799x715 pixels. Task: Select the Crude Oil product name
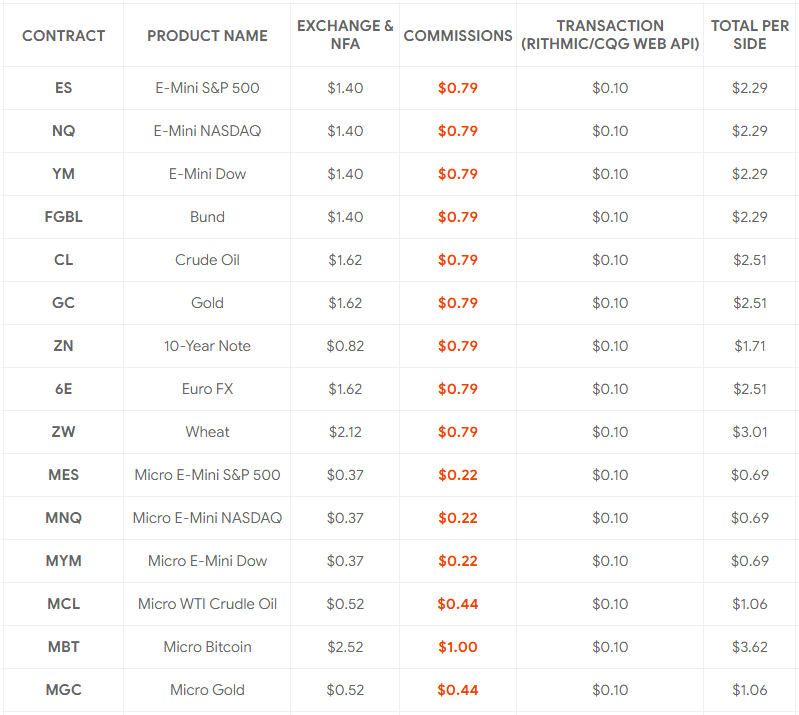tap(207, 260)
